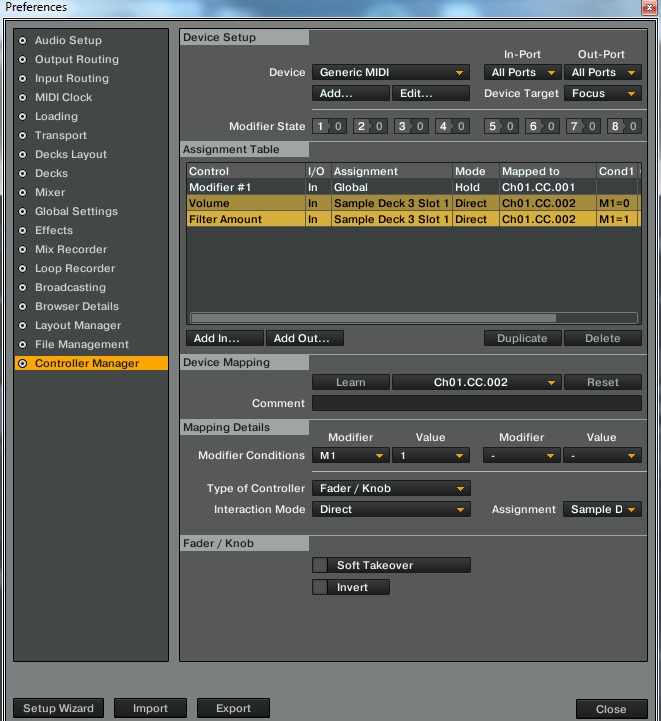The image size is (661, 721).
Task: Open the Ch01.CC.002 mapping dropdown
Action: pos(477,382)
